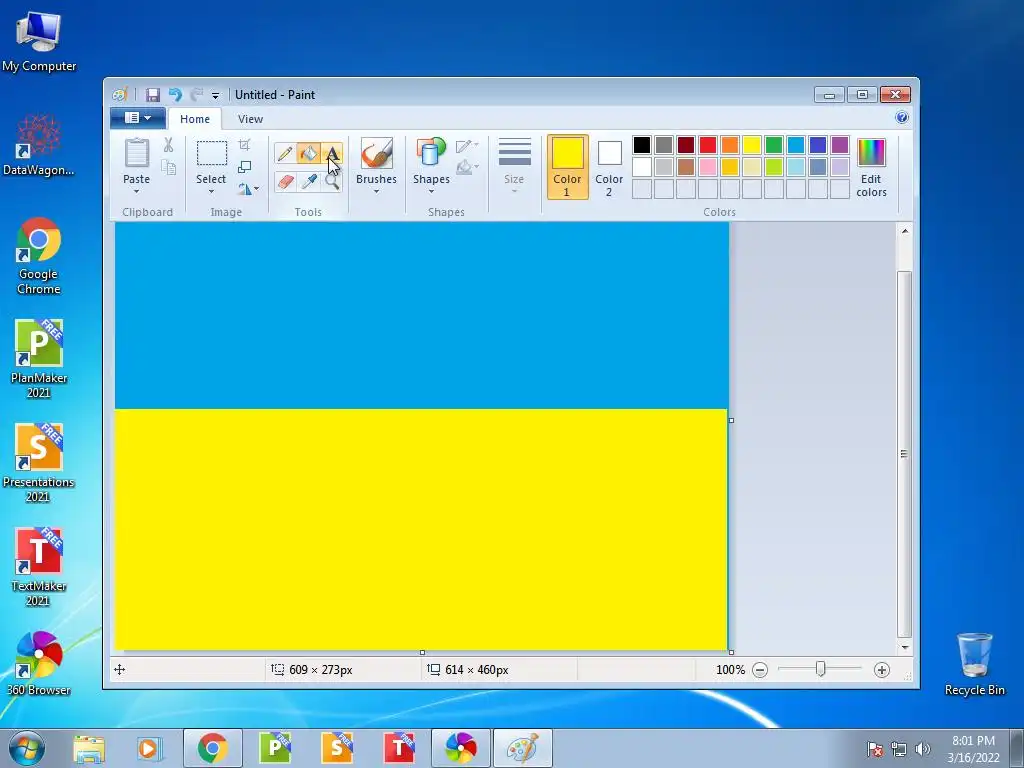Image resolution: width=1024 pixels, height=768 pixels.
Task: Expand the Shapes dropdown arrow
Action: (431, 191)
